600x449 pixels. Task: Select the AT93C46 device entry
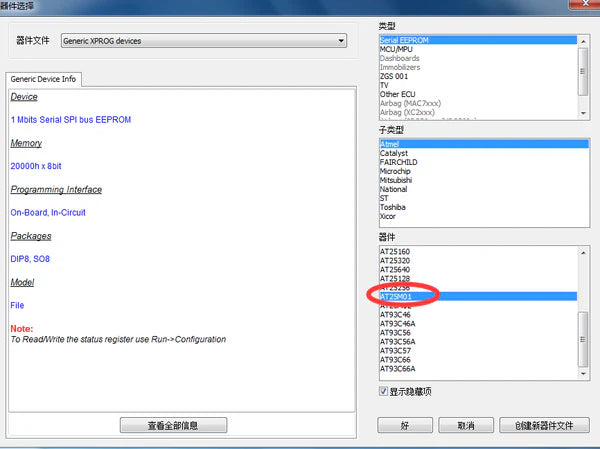[395, 315]
